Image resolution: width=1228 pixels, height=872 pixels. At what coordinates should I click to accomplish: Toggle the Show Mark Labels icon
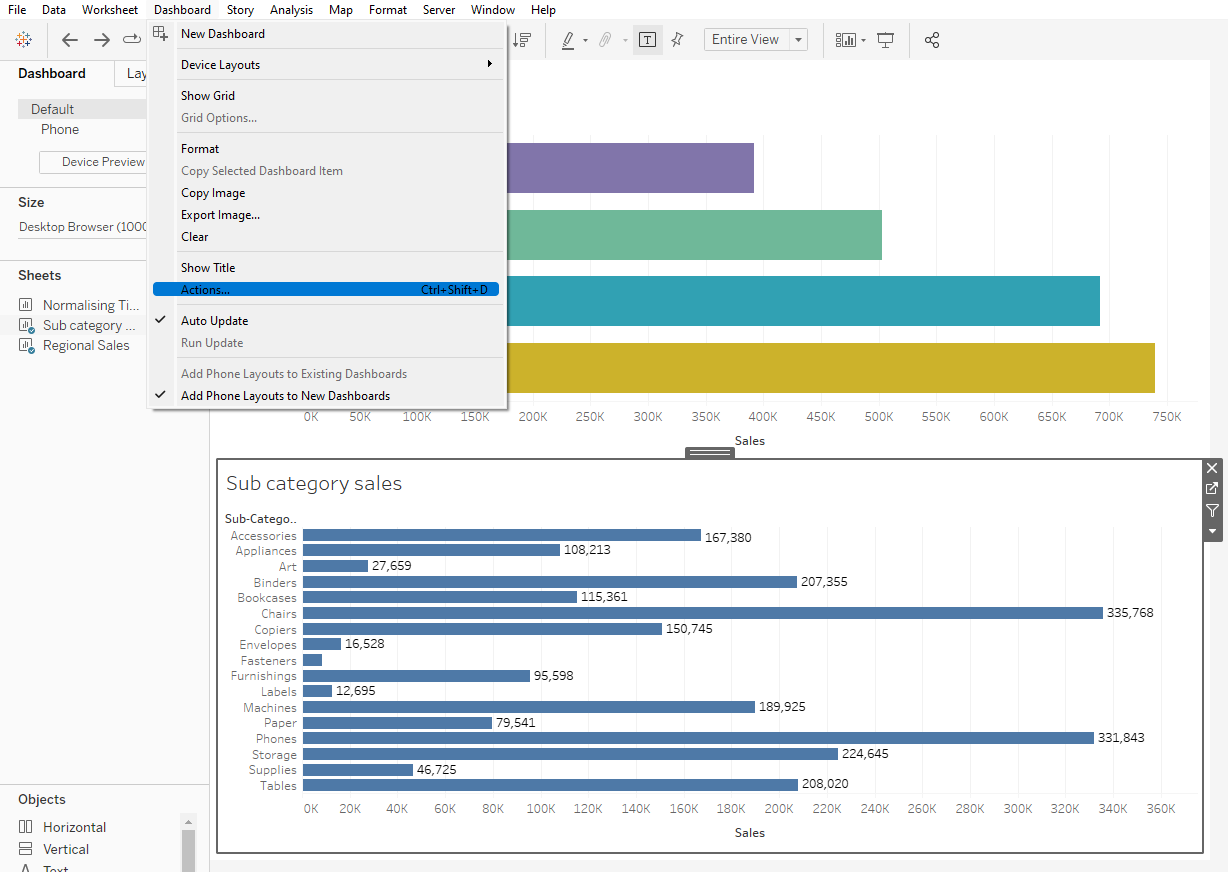click(648, 40)
